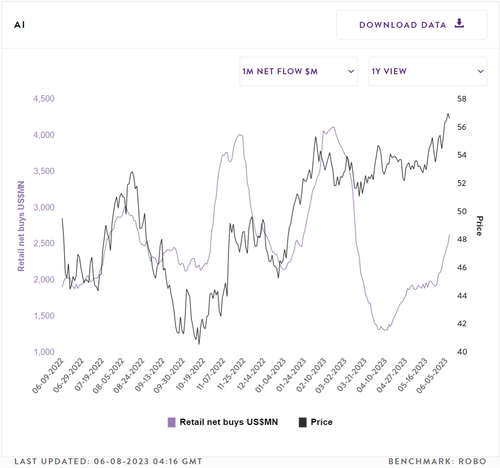
Task: Click the AI panel title
Action: tap(19, 25)
